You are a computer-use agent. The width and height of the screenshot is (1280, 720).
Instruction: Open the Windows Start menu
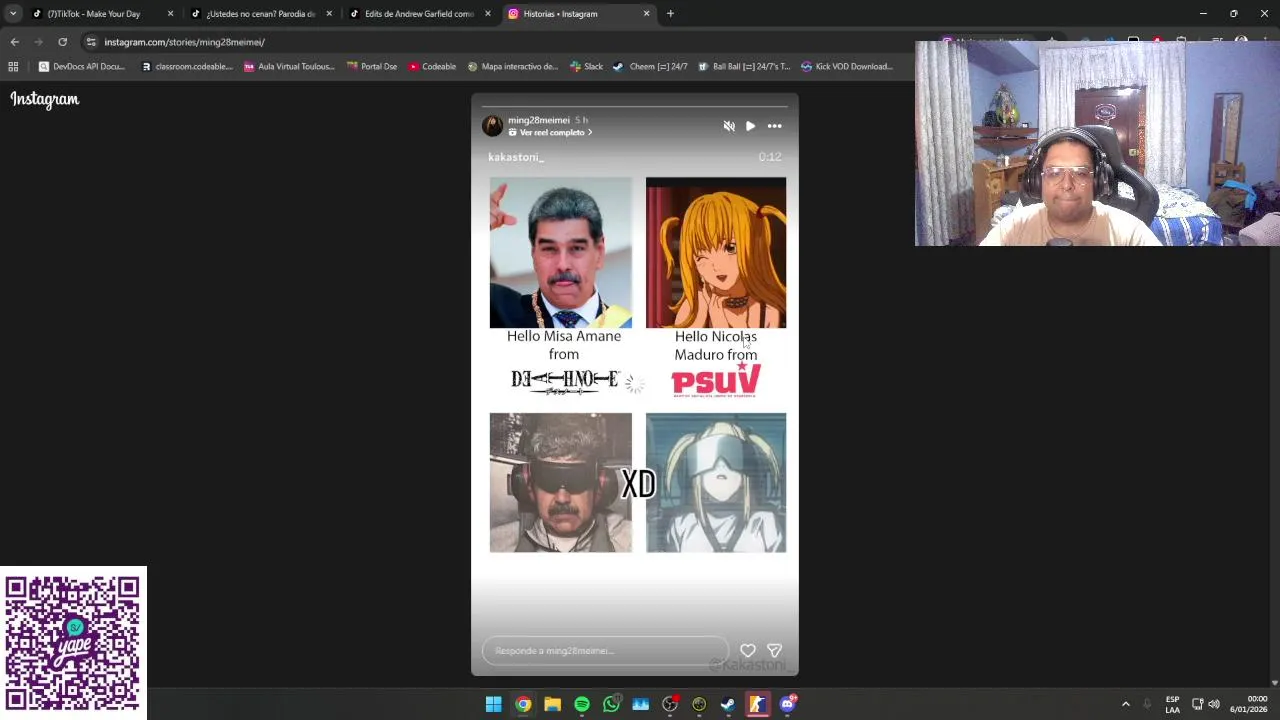(493, 704)
